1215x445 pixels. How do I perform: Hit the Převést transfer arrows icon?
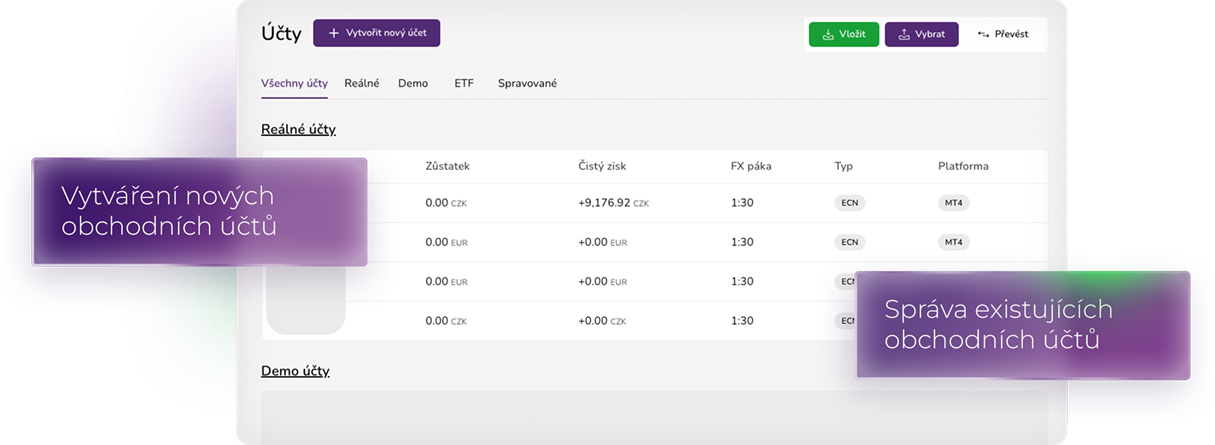point(983,35)
